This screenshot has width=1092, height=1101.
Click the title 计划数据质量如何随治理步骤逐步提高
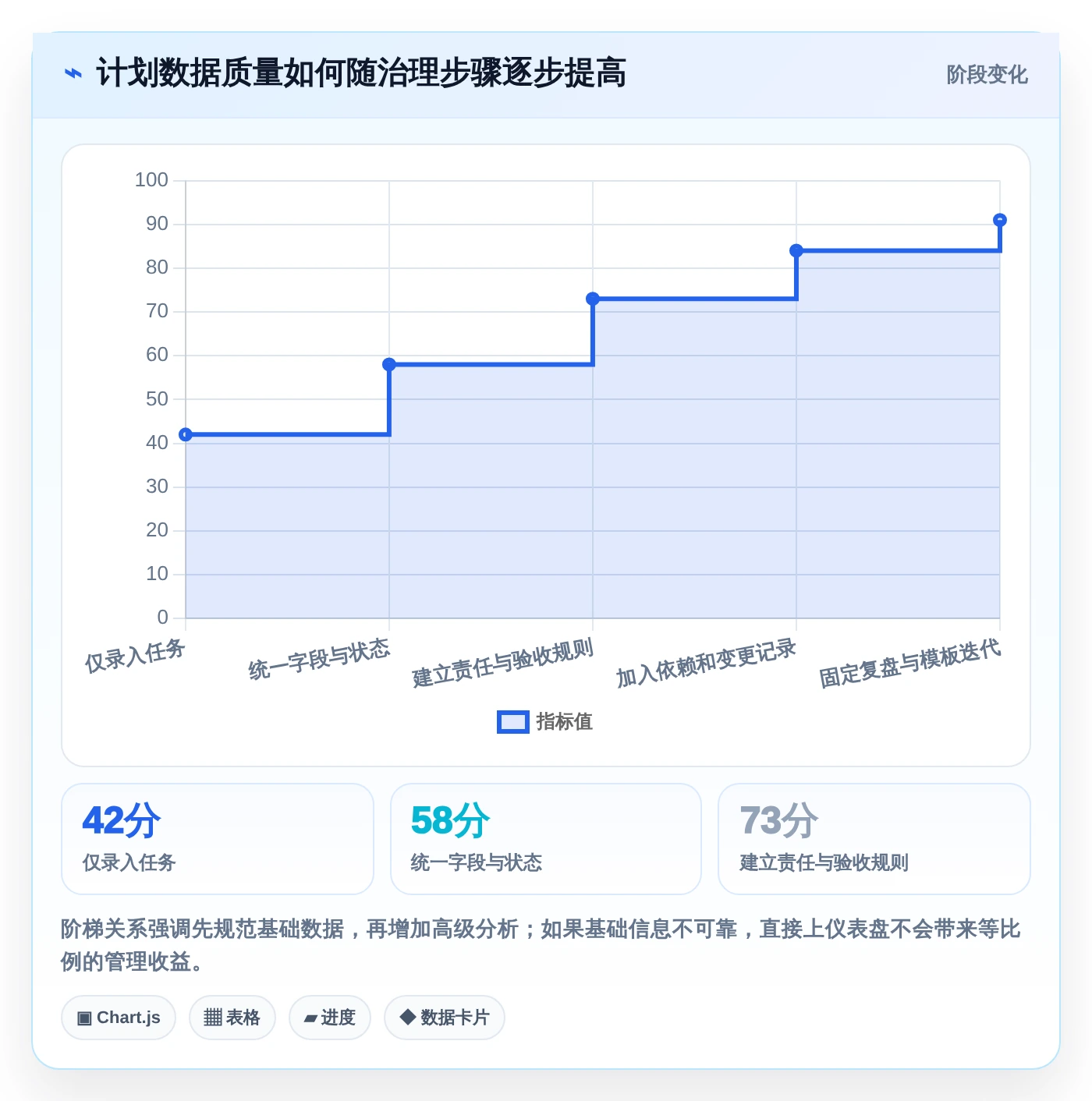tap(361, 73)
